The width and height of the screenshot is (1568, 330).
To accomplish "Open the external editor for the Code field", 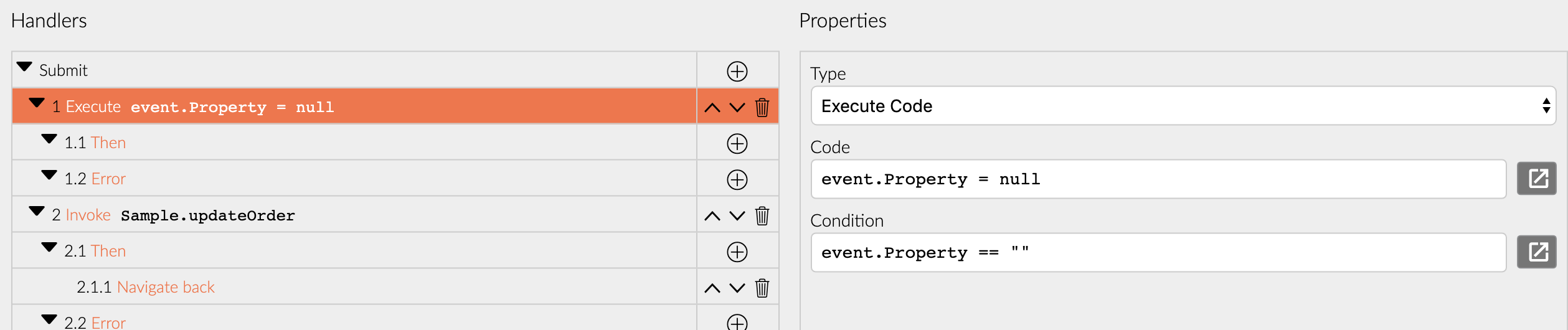I will [x=1537, y=179].
